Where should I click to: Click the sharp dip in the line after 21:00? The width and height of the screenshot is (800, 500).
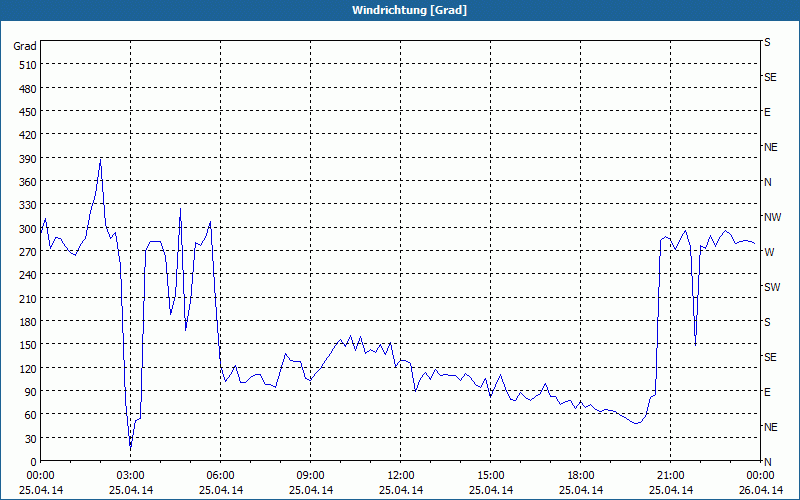[x=695, y=344]
